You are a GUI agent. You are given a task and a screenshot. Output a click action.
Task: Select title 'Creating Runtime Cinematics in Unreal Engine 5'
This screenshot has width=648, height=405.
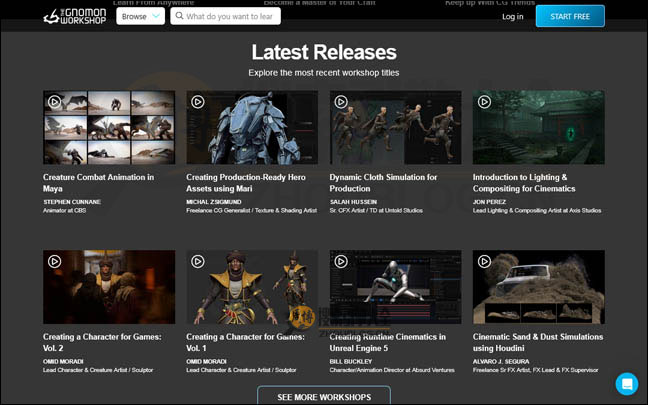click(x=388, y=342)
